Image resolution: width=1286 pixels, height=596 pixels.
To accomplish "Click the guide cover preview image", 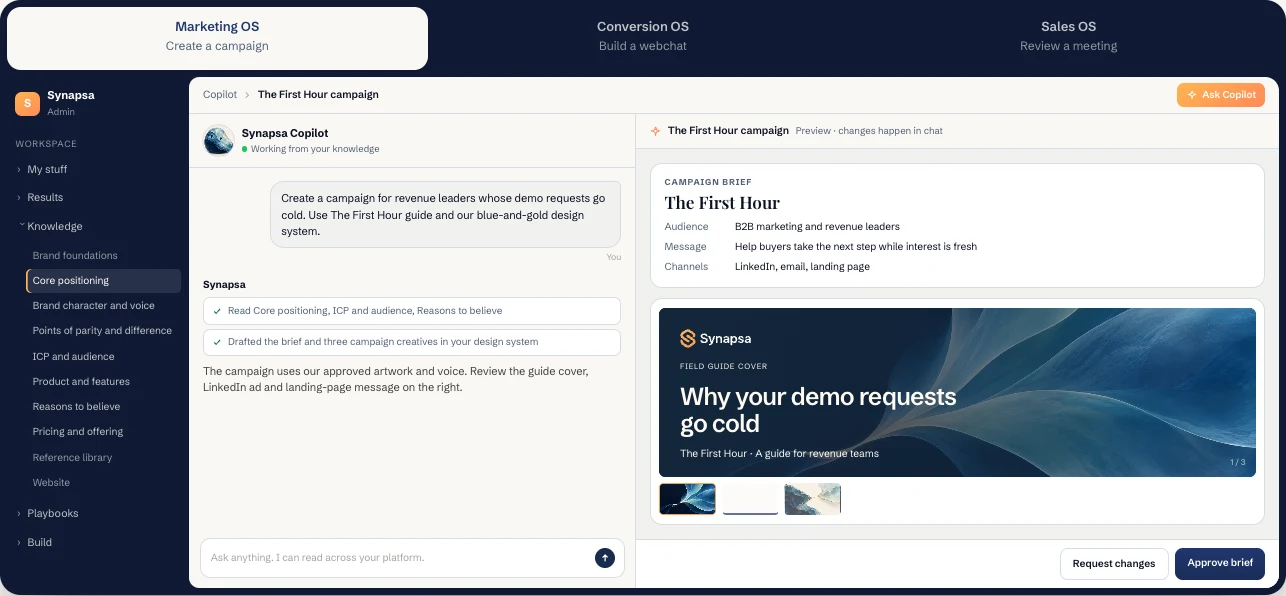I will 957,392.
